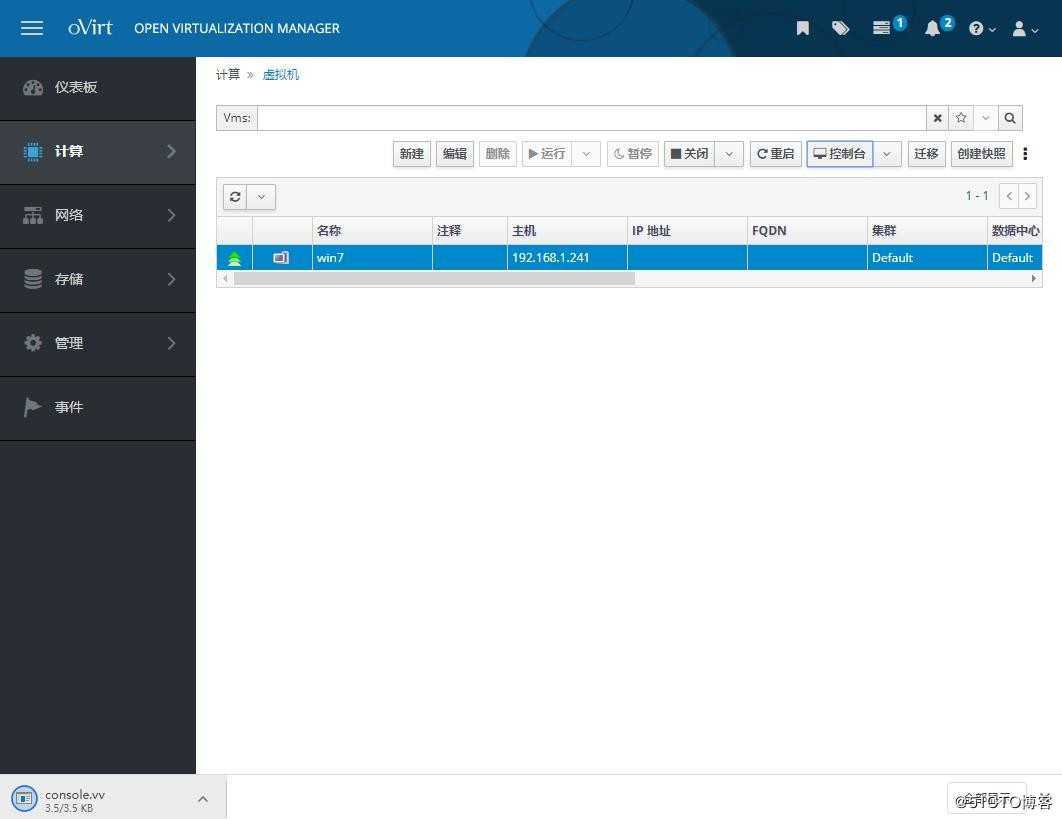
Task: Open the bookmarks icon in header
Action: point(803,28)
